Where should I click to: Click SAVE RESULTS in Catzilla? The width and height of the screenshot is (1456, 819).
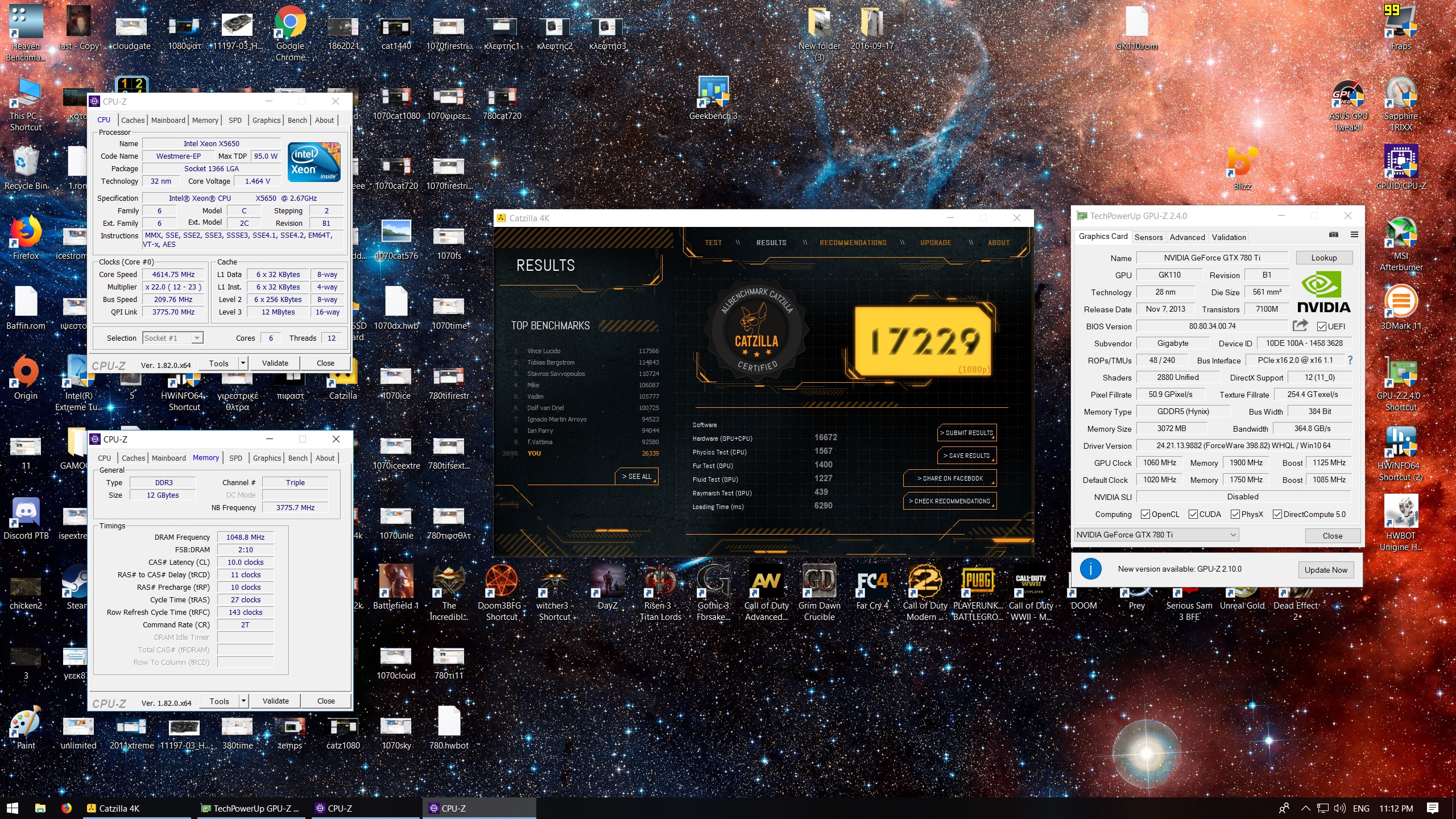click(966, 456)
